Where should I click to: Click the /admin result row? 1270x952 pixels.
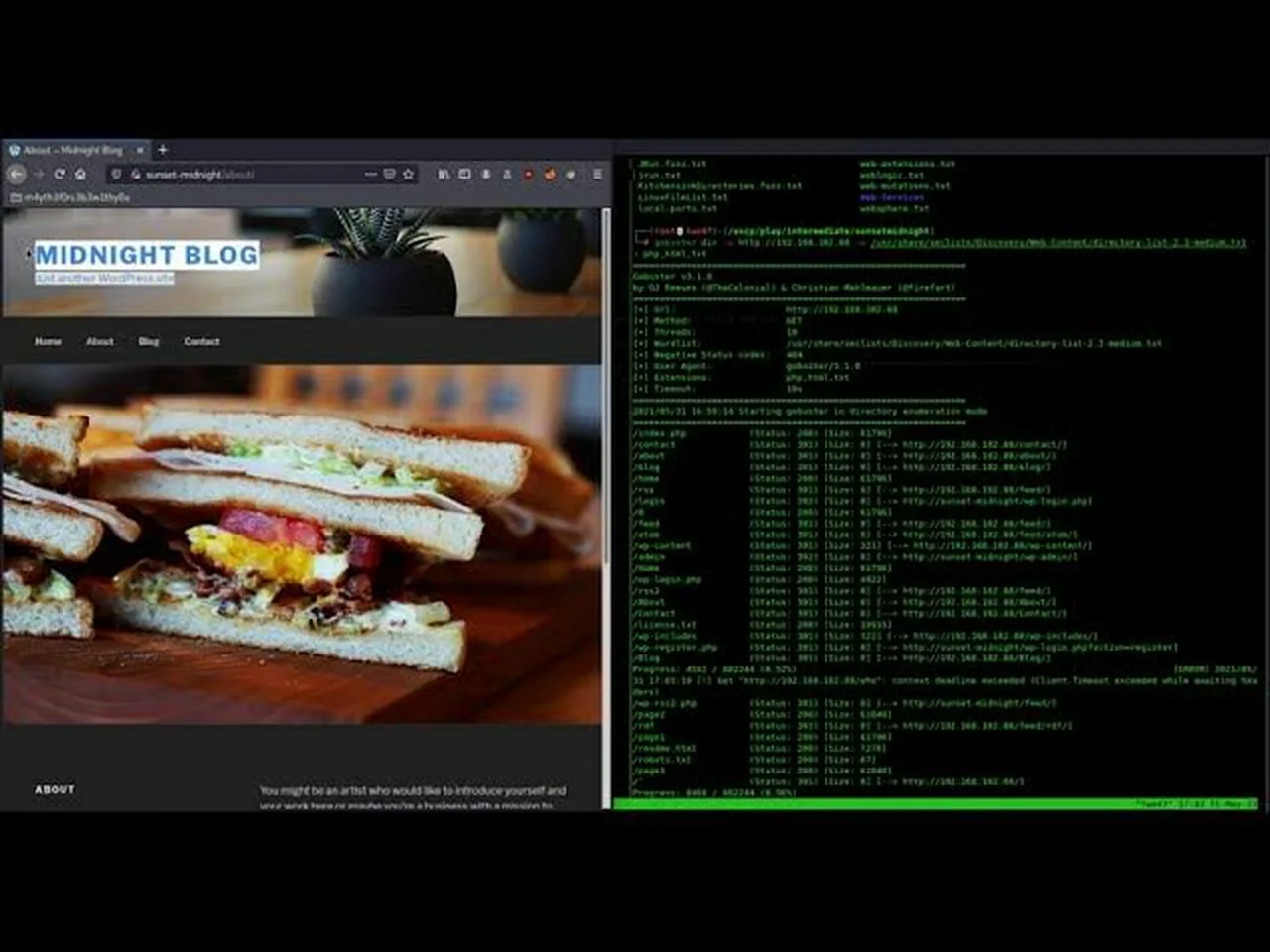[x=855, y=557]
